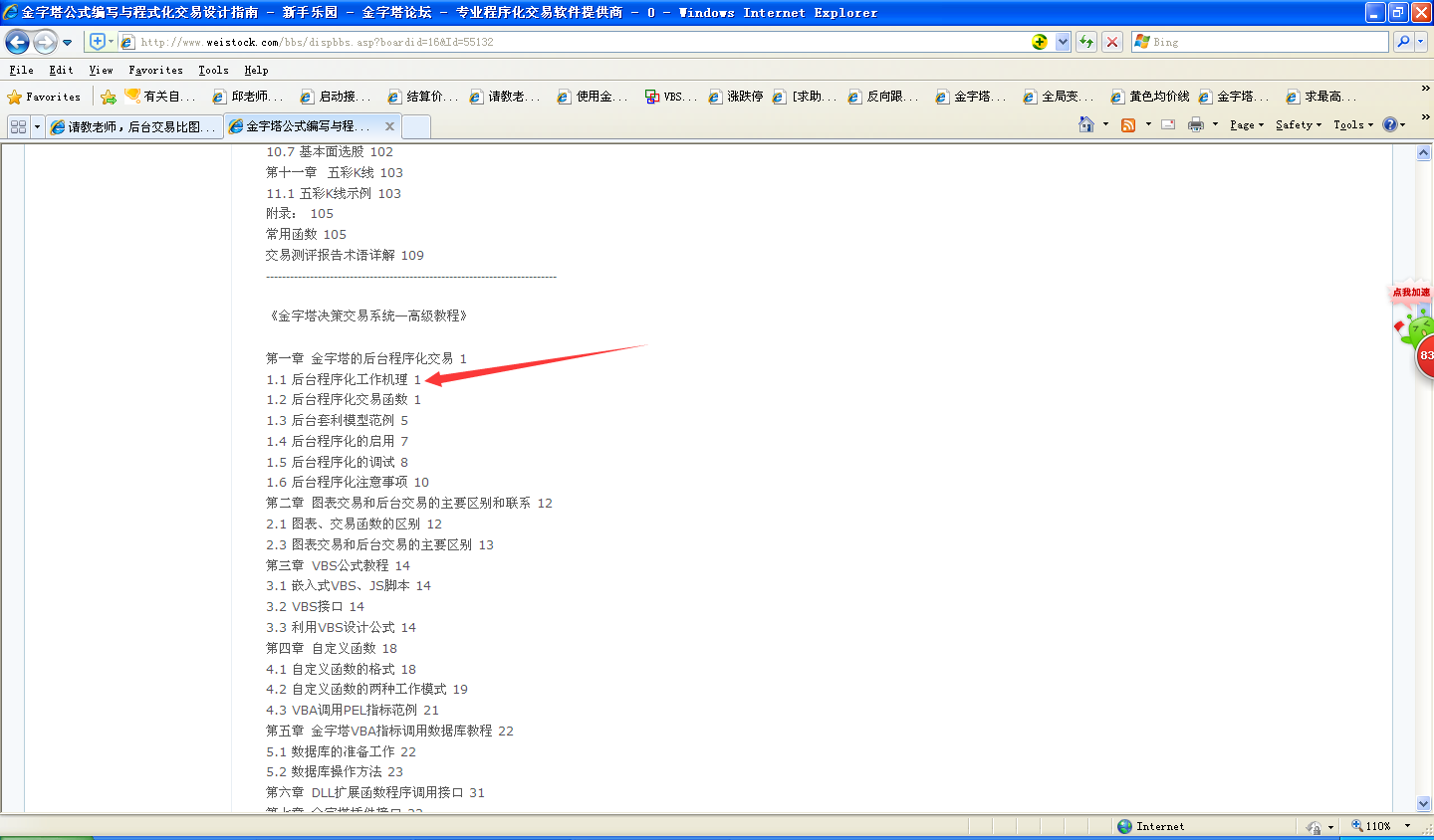This screenshot has height=840, width=1434.
Task: Click the yellow-green compatibility plus icon
Action: [x=1040, y=42]
